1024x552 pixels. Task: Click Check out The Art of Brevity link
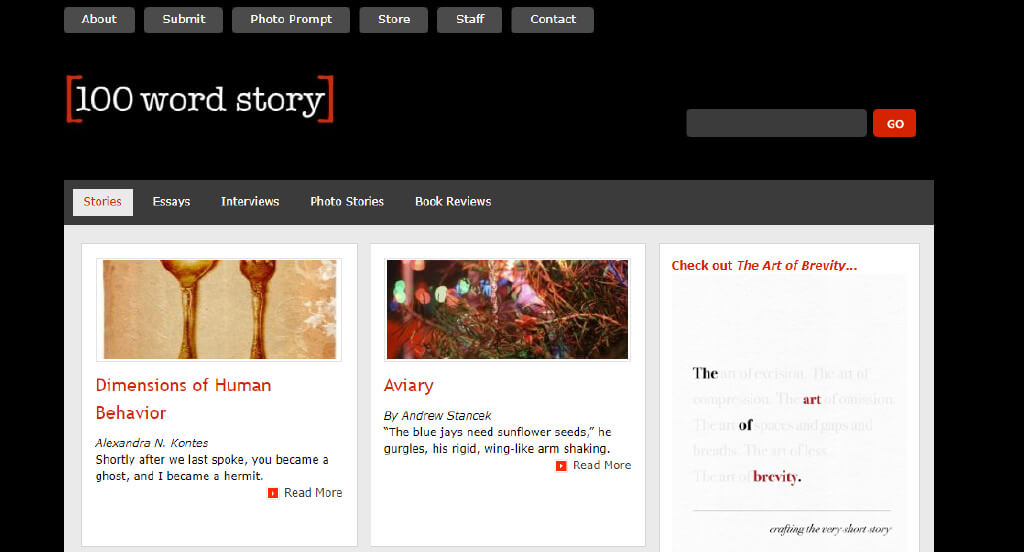point(764,265)
